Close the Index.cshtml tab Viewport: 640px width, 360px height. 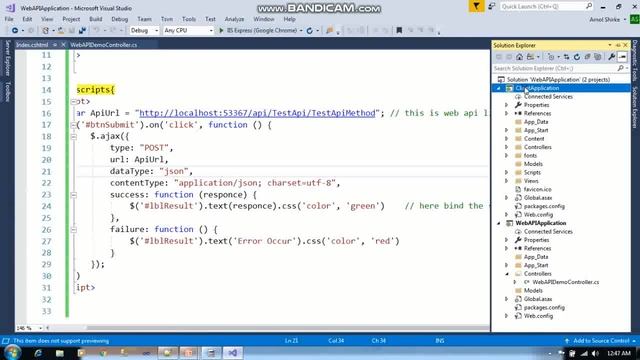(x=63, y=45)
